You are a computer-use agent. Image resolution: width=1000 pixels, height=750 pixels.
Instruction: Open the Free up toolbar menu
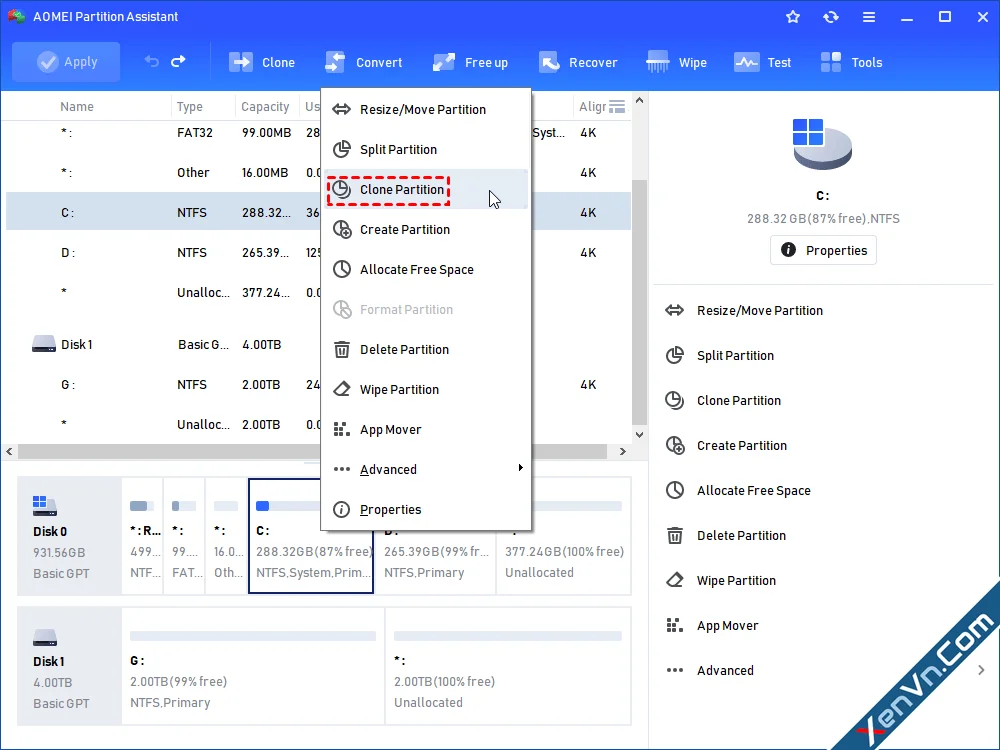(x=471, y=62)
